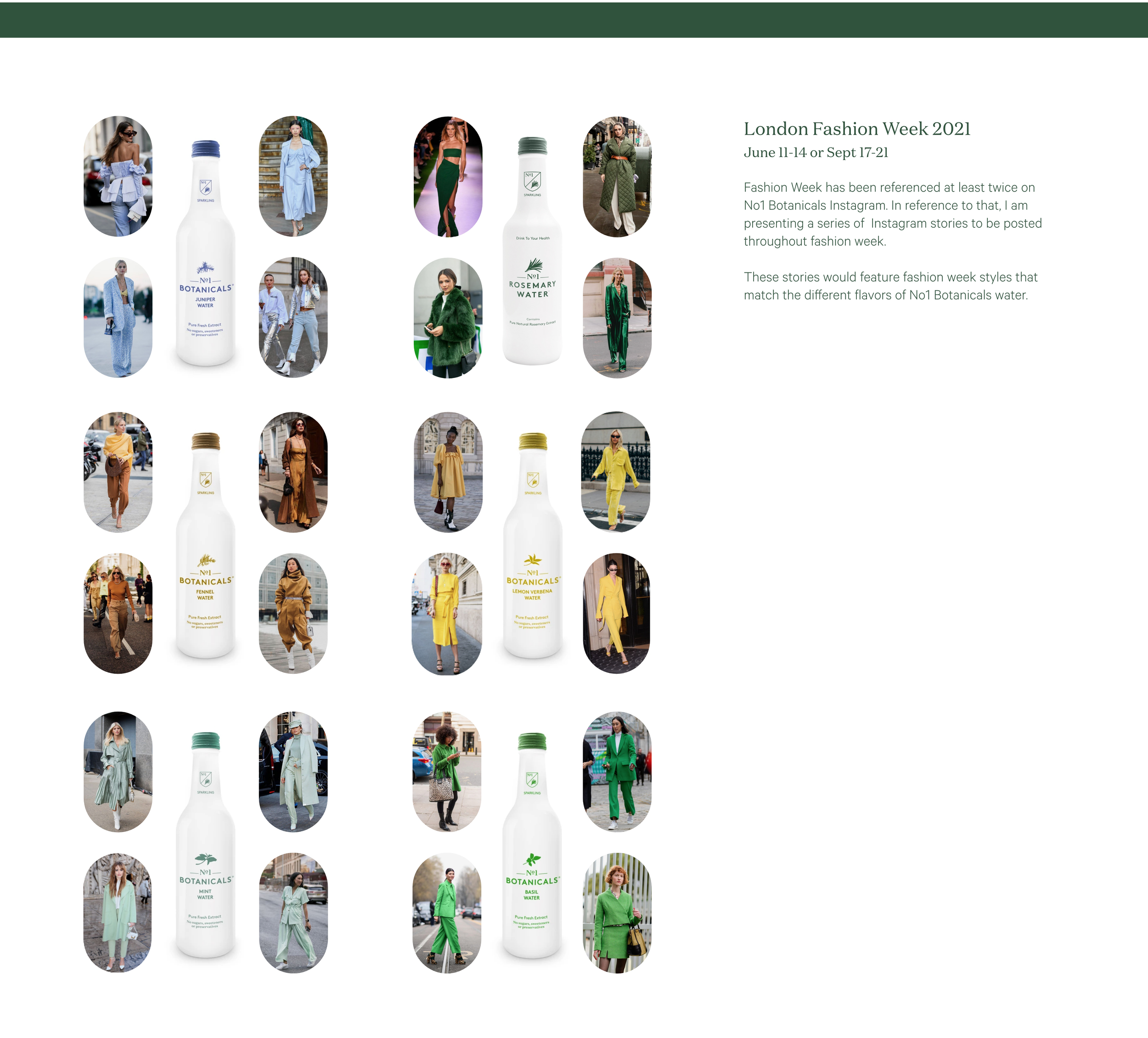
Task: Click the June 11-14 or Sept 17-21 subtitle
Action: tap(816, 152)
